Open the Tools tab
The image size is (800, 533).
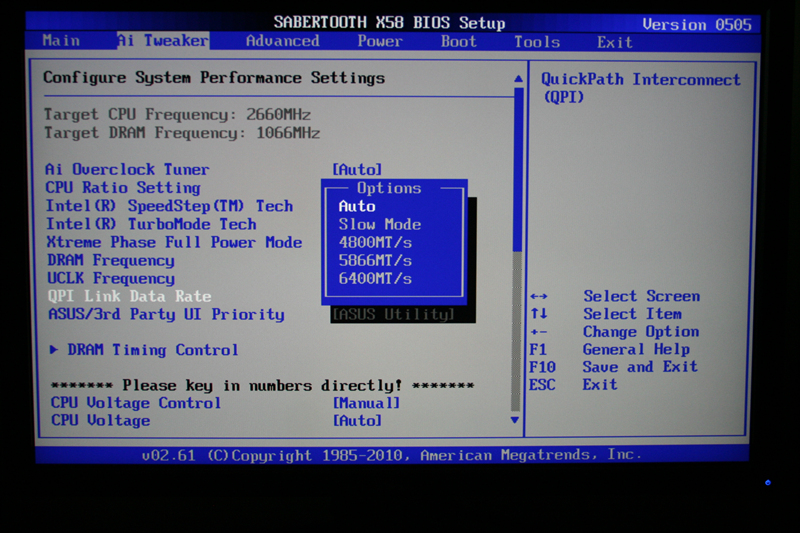(x=537, y=42)
